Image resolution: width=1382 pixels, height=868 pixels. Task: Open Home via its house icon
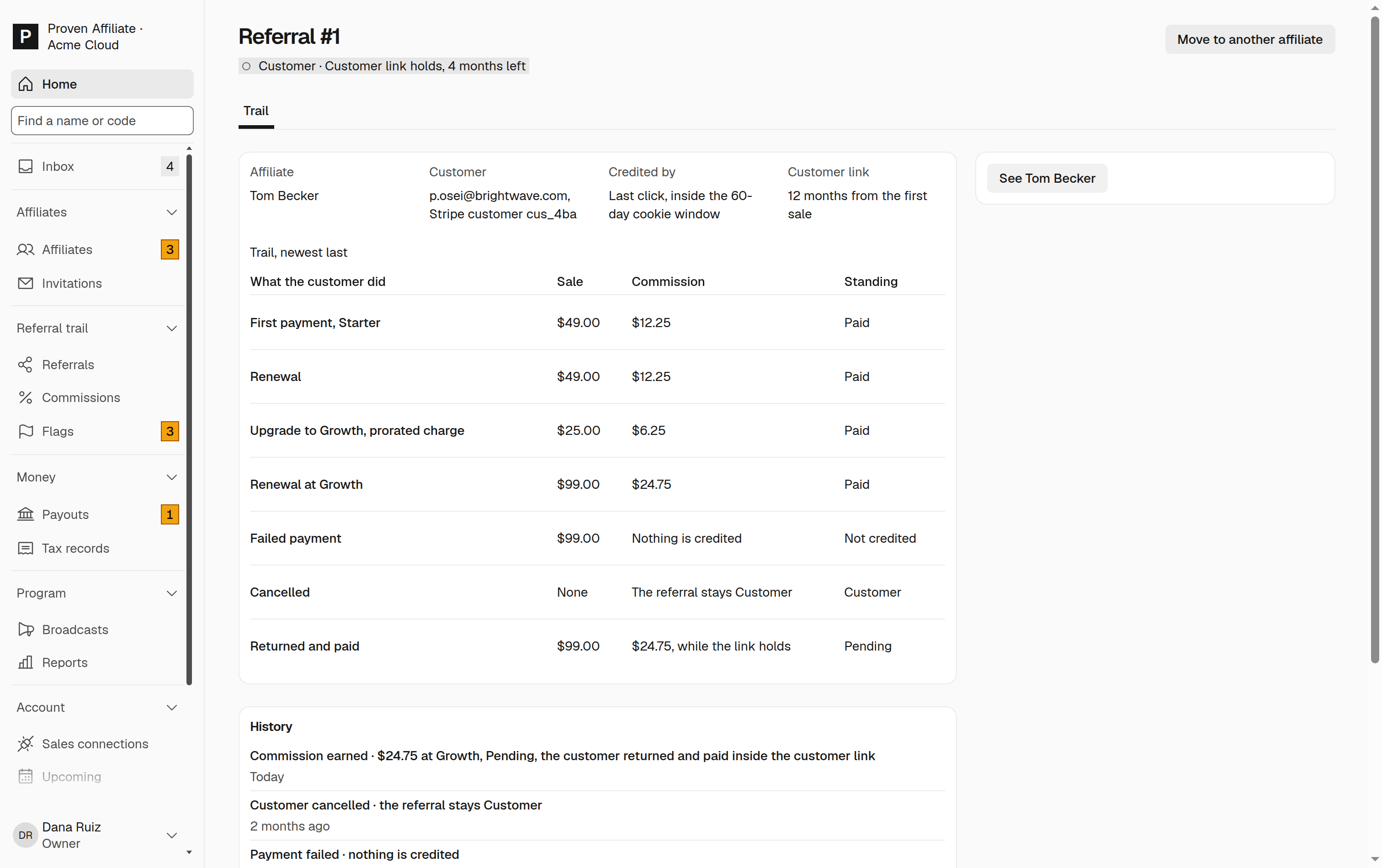[25, 85]
